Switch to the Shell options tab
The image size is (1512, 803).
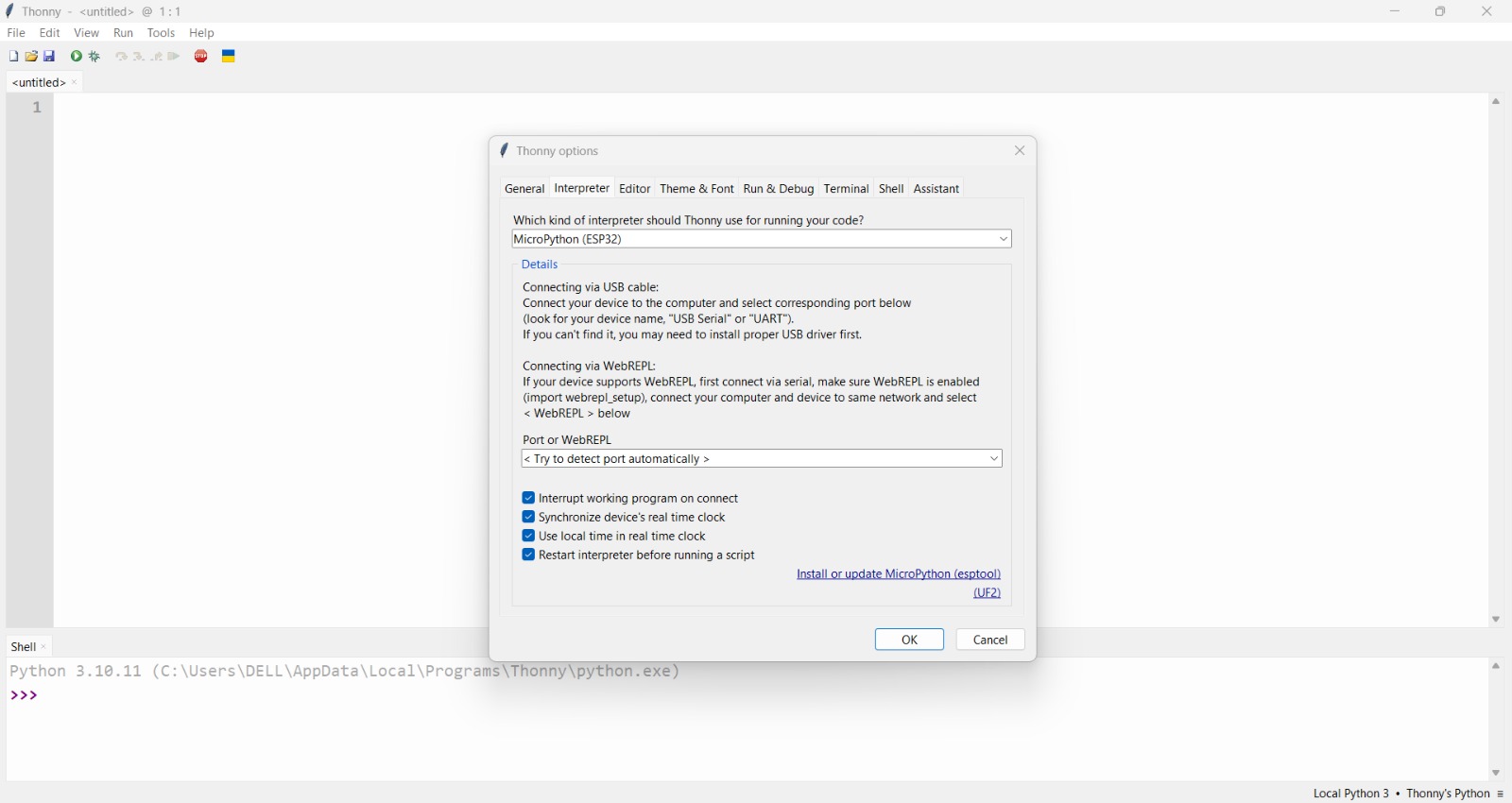click(x=892, y=189)
